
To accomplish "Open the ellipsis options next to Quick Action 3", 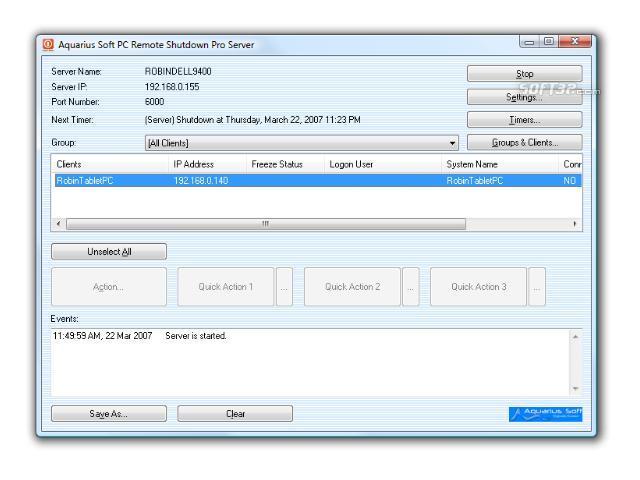I will [537, 287].
